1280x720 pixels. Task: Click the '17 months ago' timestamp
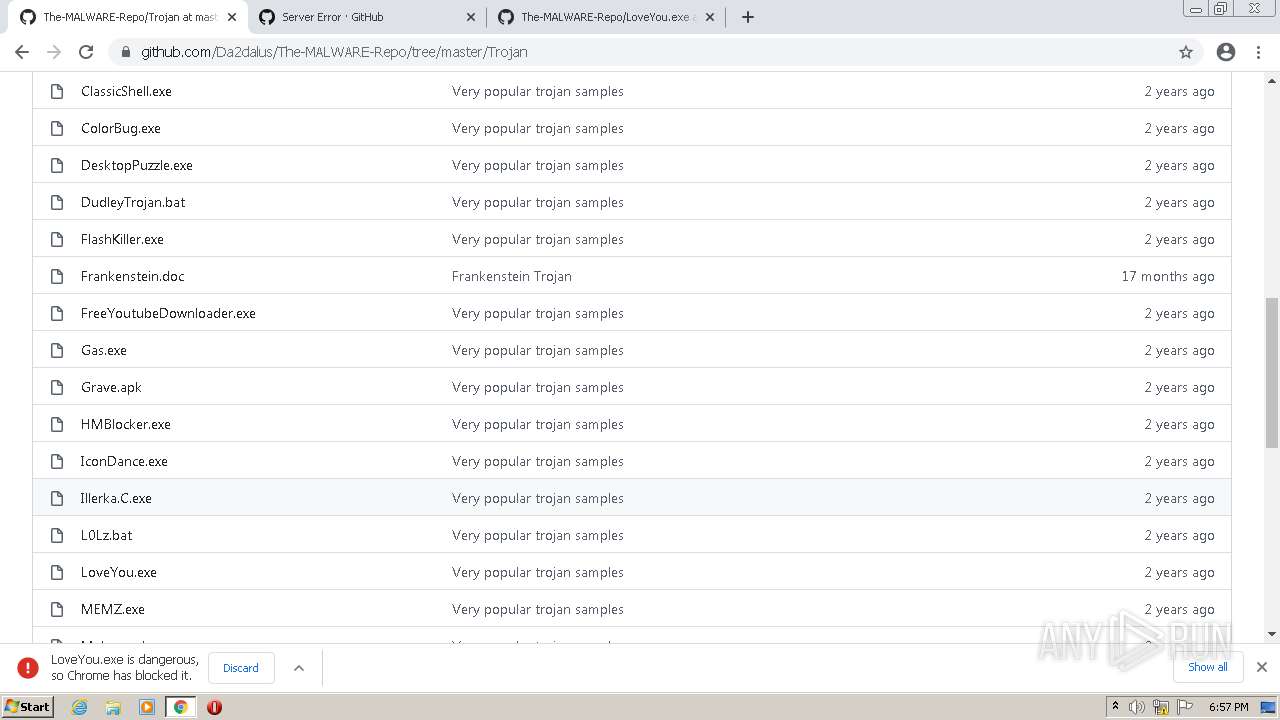click(x=1168, y=276)
